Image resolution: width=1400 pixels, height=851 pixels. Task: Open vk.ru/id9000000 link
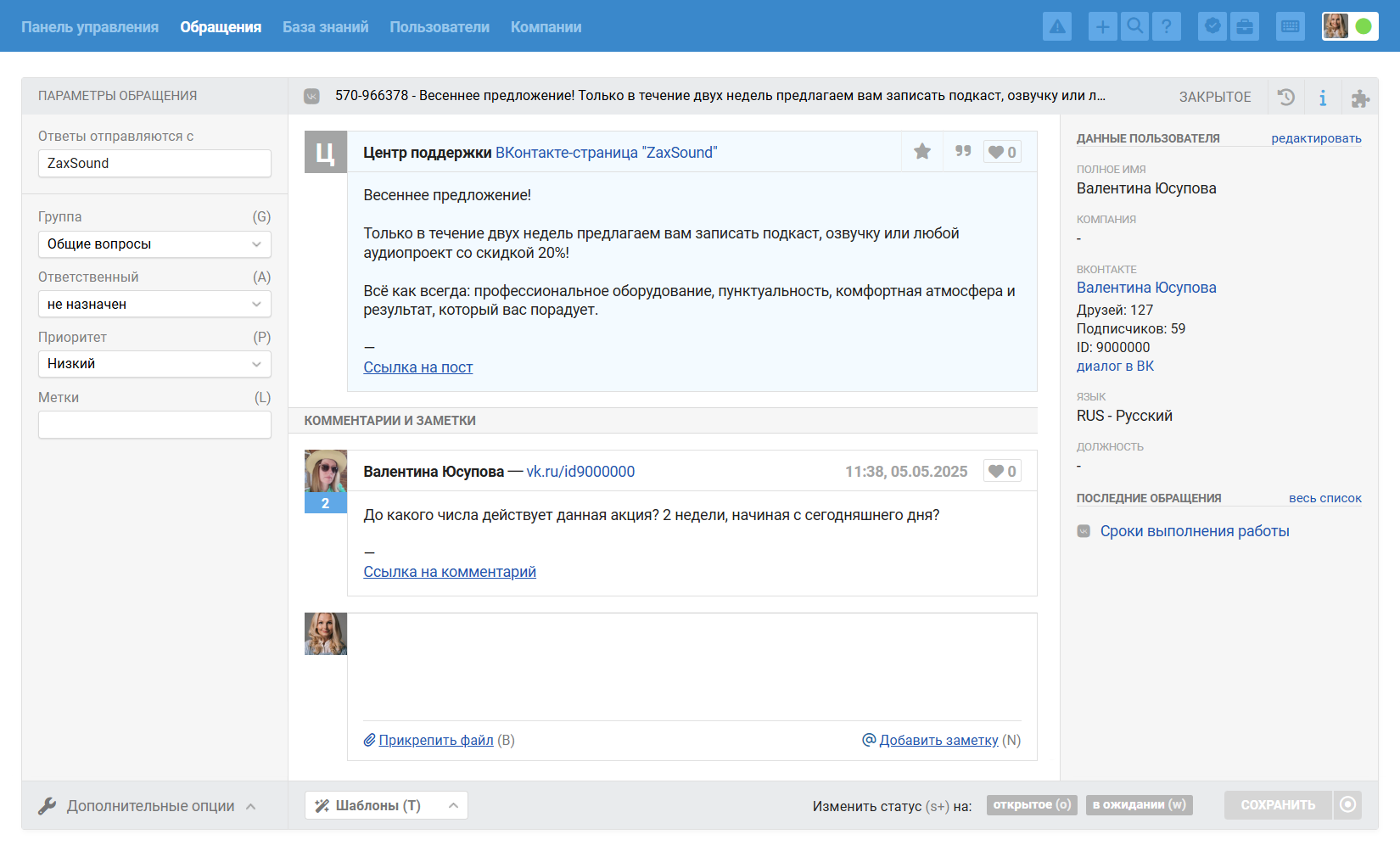[x=580, y=472]
